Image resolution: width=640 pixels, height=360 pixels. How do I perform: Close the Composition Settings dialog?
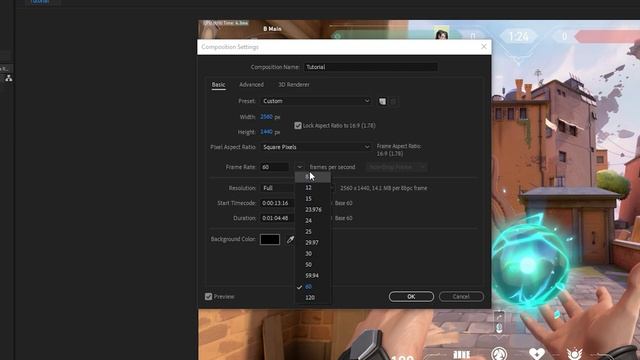coord(484,47)
